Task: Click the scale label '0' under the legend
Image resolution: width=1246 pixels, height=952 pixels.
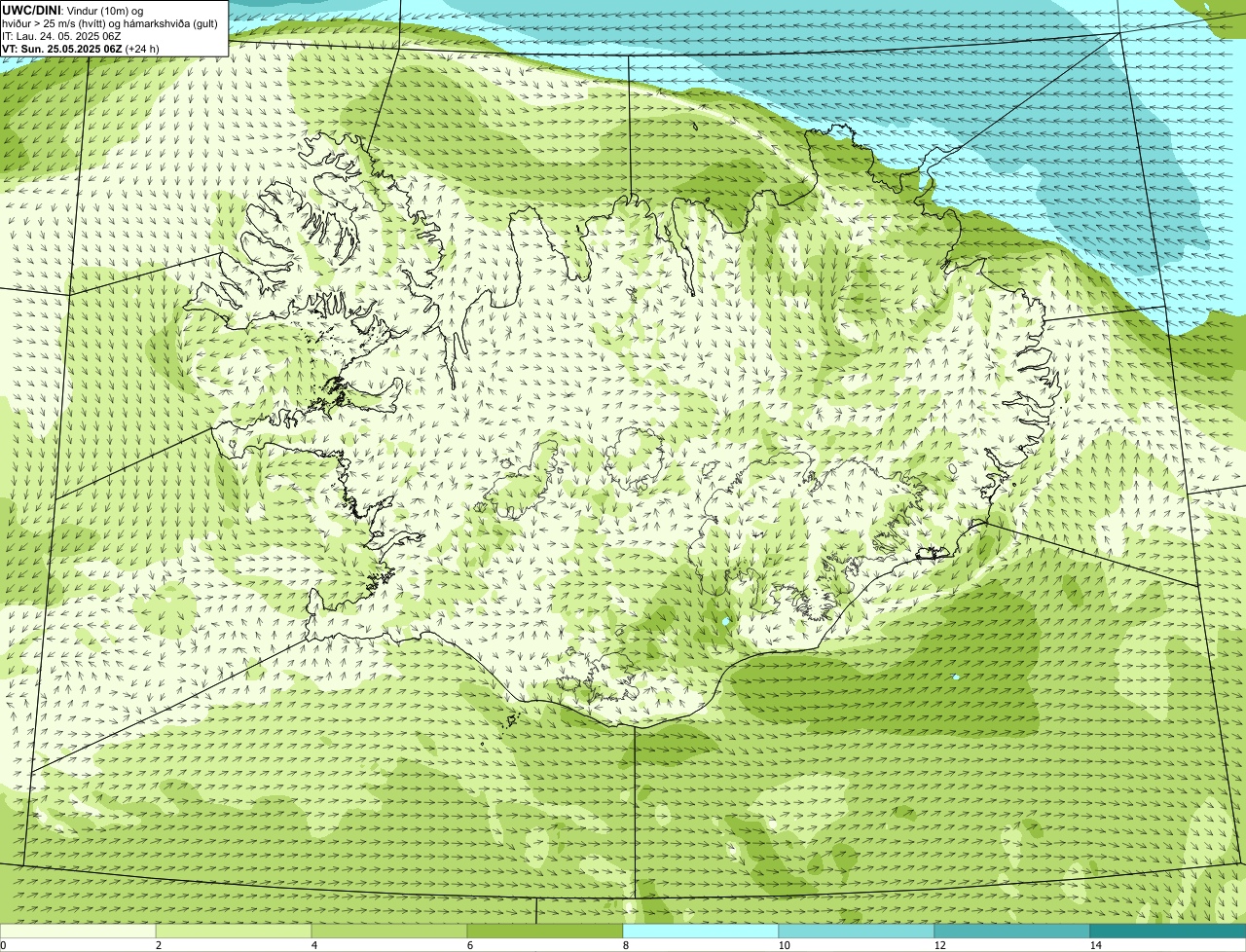Action: pyautogui.click(x=3, y=945)
